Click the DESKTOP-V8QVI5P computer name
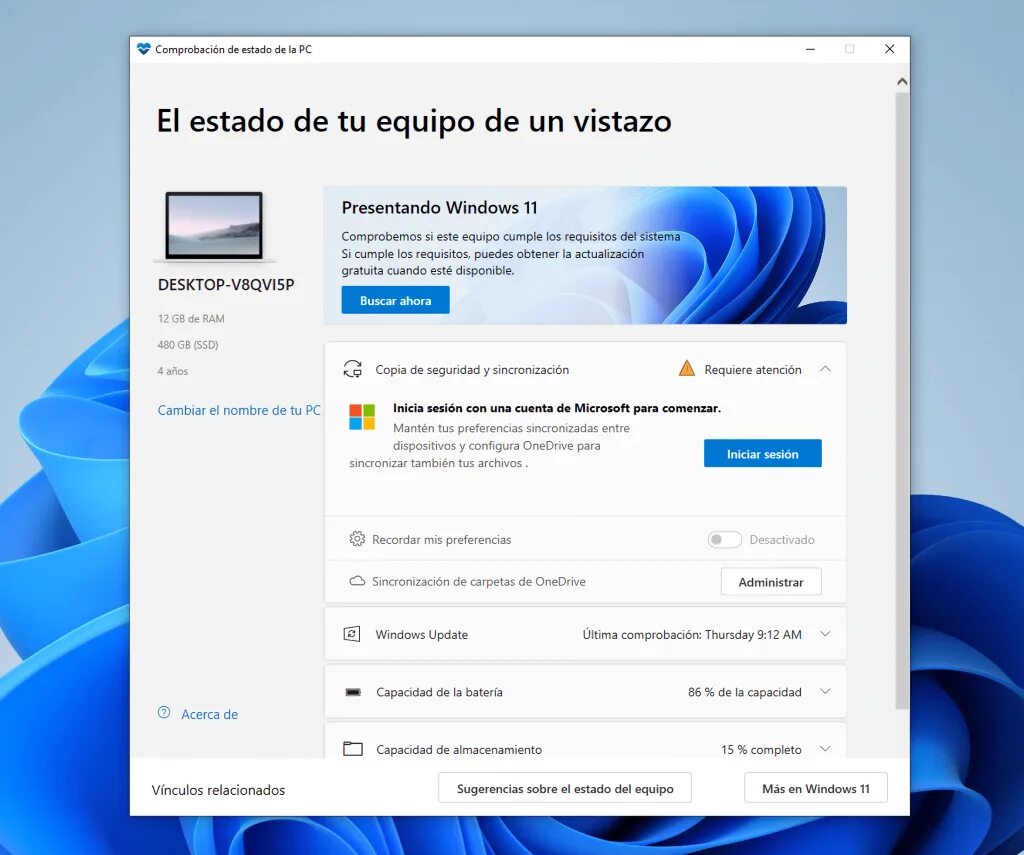The width and height of the screenshot is (1024, 855). coord(226,285)
